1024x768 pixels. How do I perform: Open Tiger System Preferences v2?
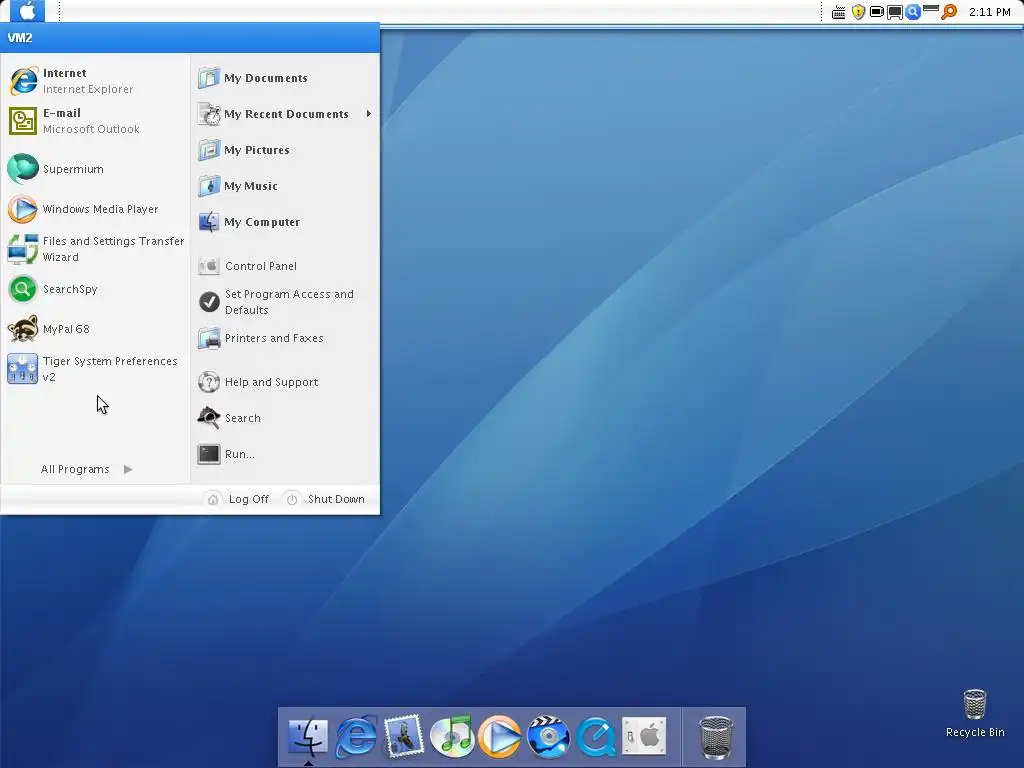(x=95, y=368)
